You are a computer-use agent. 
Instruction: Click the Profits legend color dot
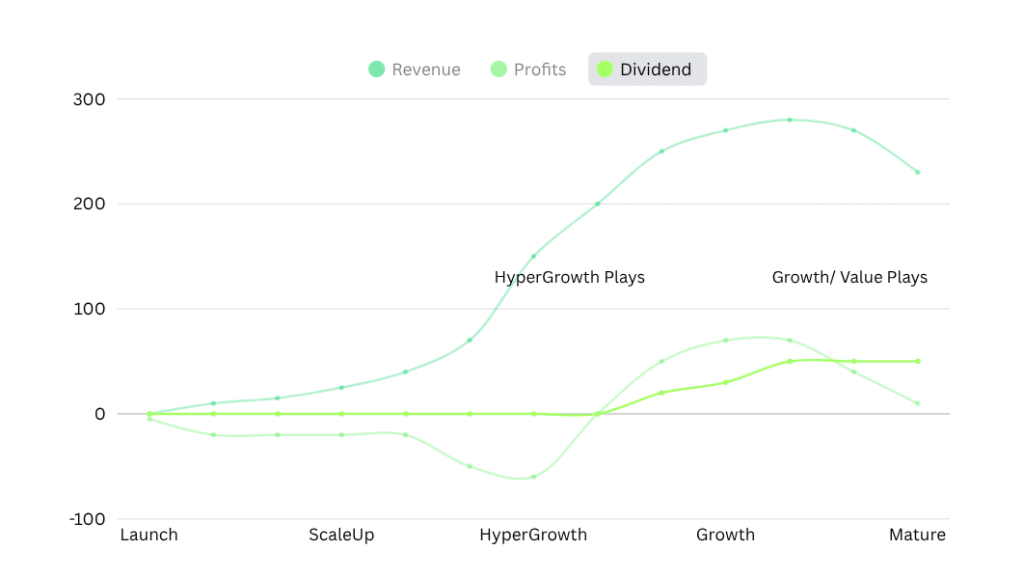[x=498, y=69]
